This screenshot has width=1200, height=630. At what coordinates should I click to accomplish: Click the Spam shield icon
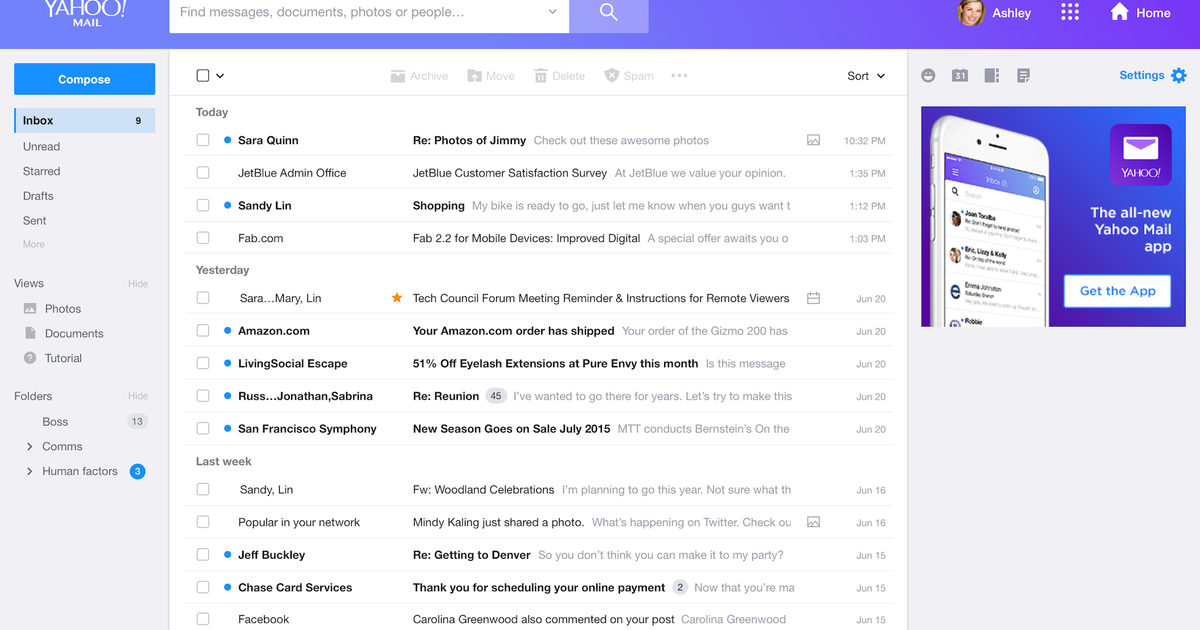point(612,76)
